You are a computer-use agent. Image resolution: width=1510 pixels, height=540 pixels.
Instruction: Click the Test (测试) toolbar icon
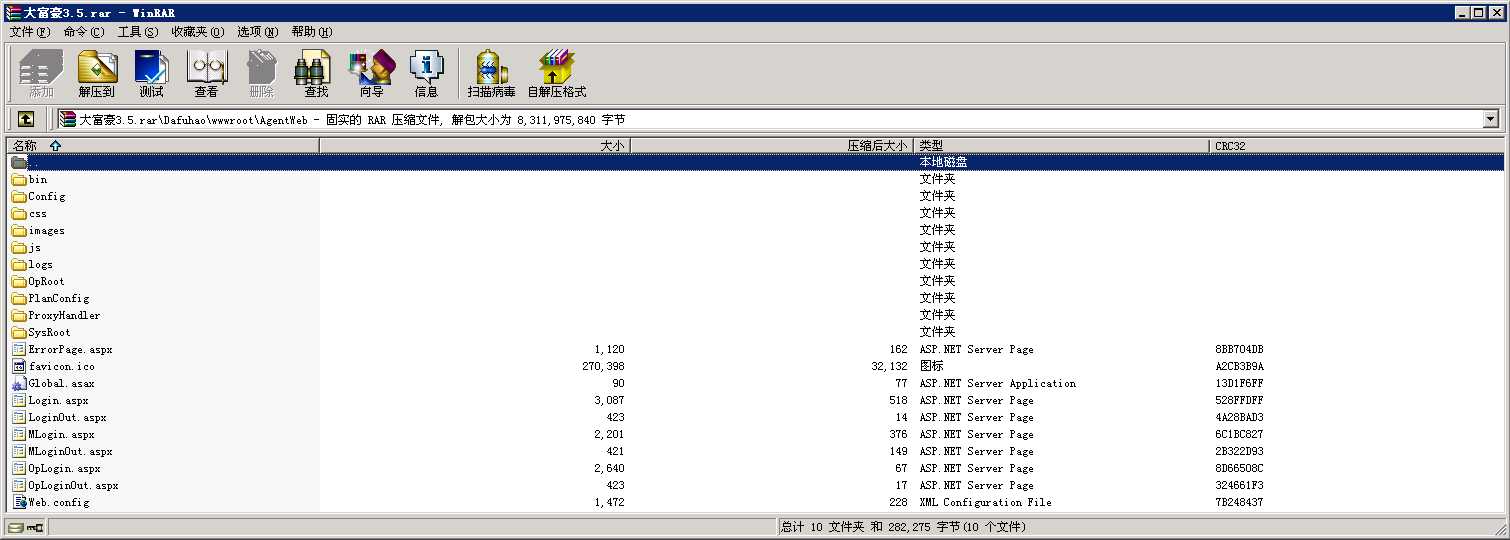pyautogui.click(x=151, y=74)
